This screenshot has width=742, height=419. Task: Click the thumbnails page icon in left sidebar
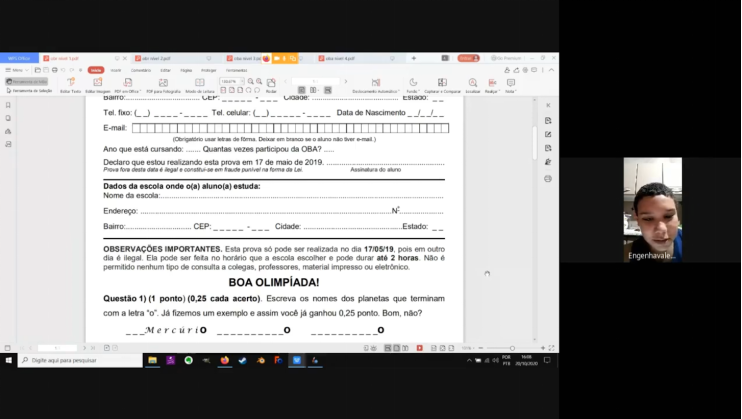tap(8, 118)
